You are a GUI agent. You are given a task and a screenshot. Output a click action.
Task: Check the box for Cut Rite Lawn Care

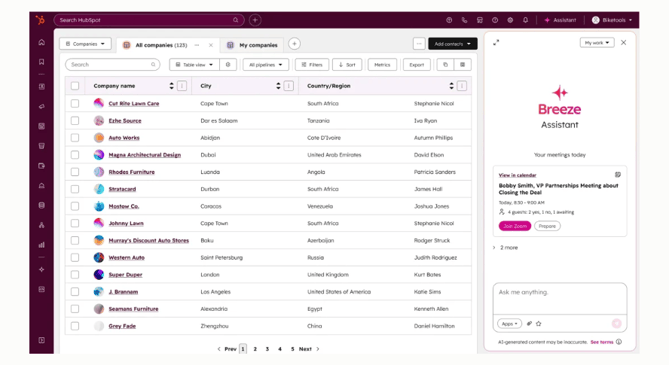(75, 103)
